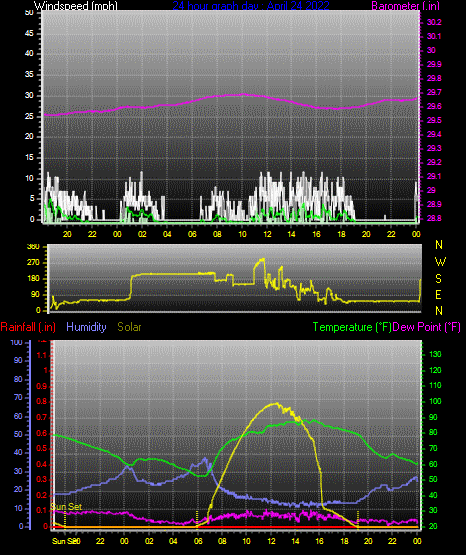Click the "Sun Set" label inside lower chart

(x=67, y=507)
